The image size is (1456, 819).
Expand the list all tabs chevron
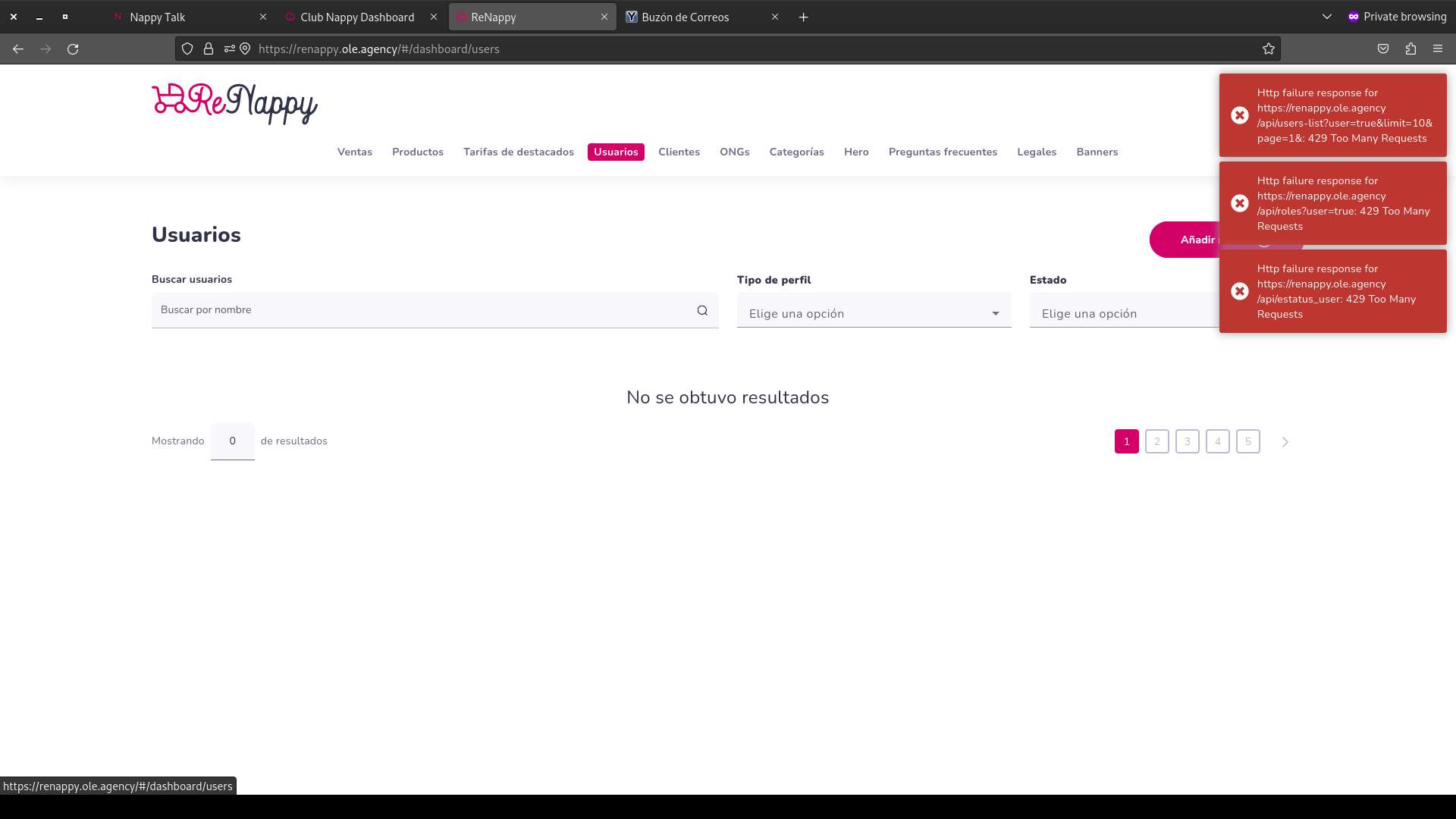[x=1327, y=17]
